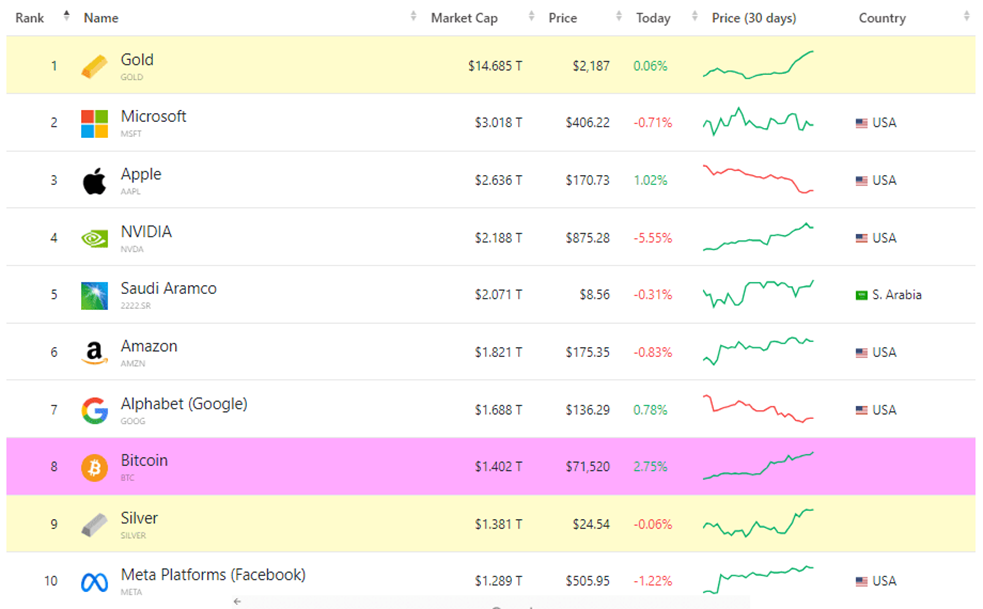Click Saudi Aramco price $8.56
This screenshot has height=609, width=983.
tap(594, 294)
